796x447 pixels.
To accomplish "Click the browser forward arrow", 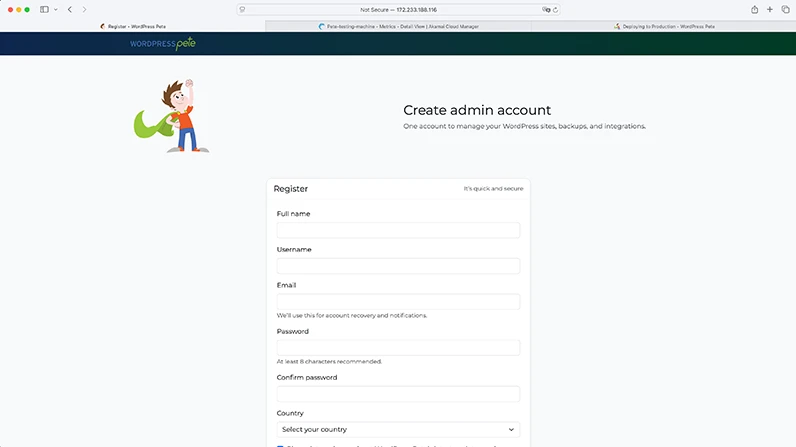I will point(84,9).
